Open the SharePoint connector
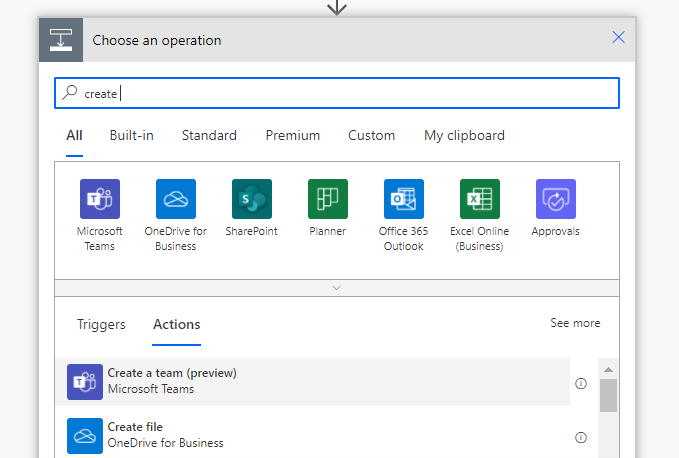This screenshot has width=679, height=458. coord(252,199)
